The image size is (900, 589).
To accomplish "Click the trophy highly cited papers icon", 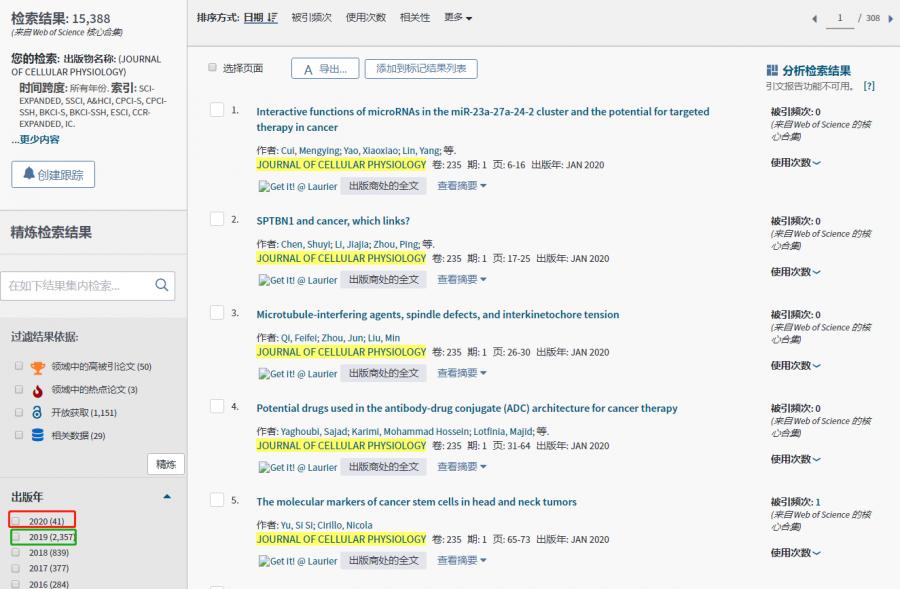I will click(x=38, y=367).
